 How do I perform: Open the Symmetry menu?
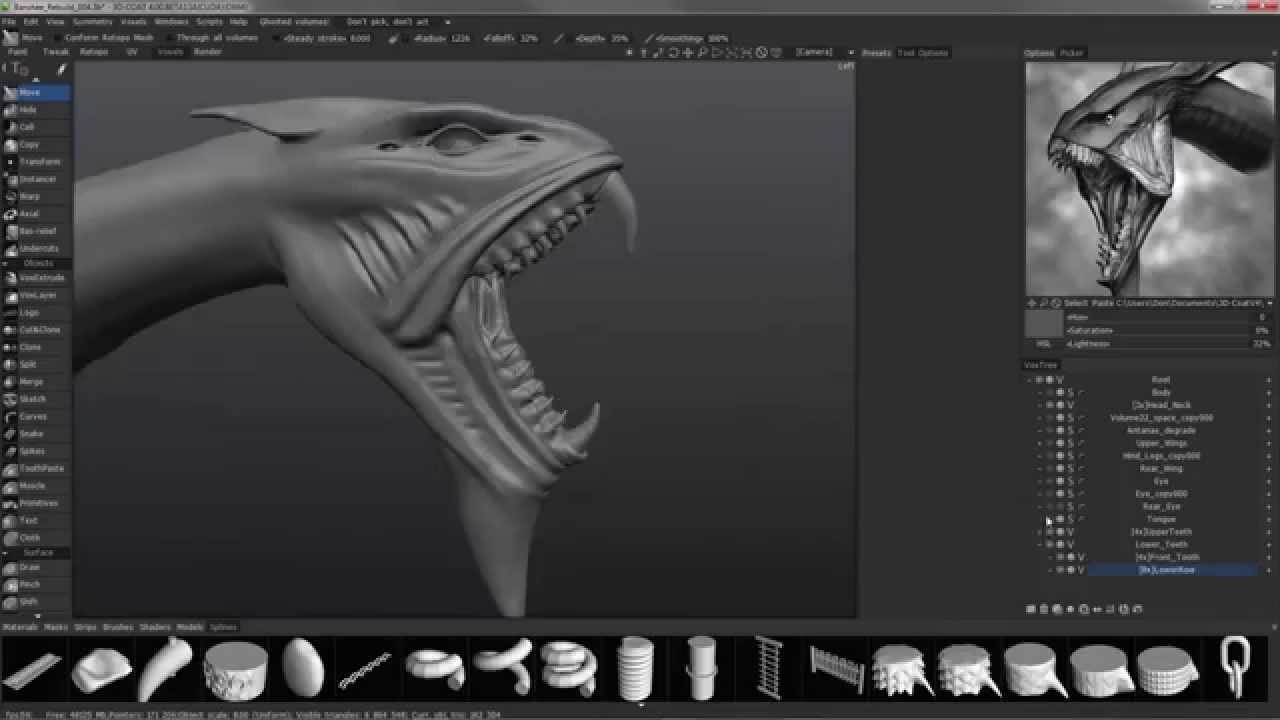coord(93,21)
